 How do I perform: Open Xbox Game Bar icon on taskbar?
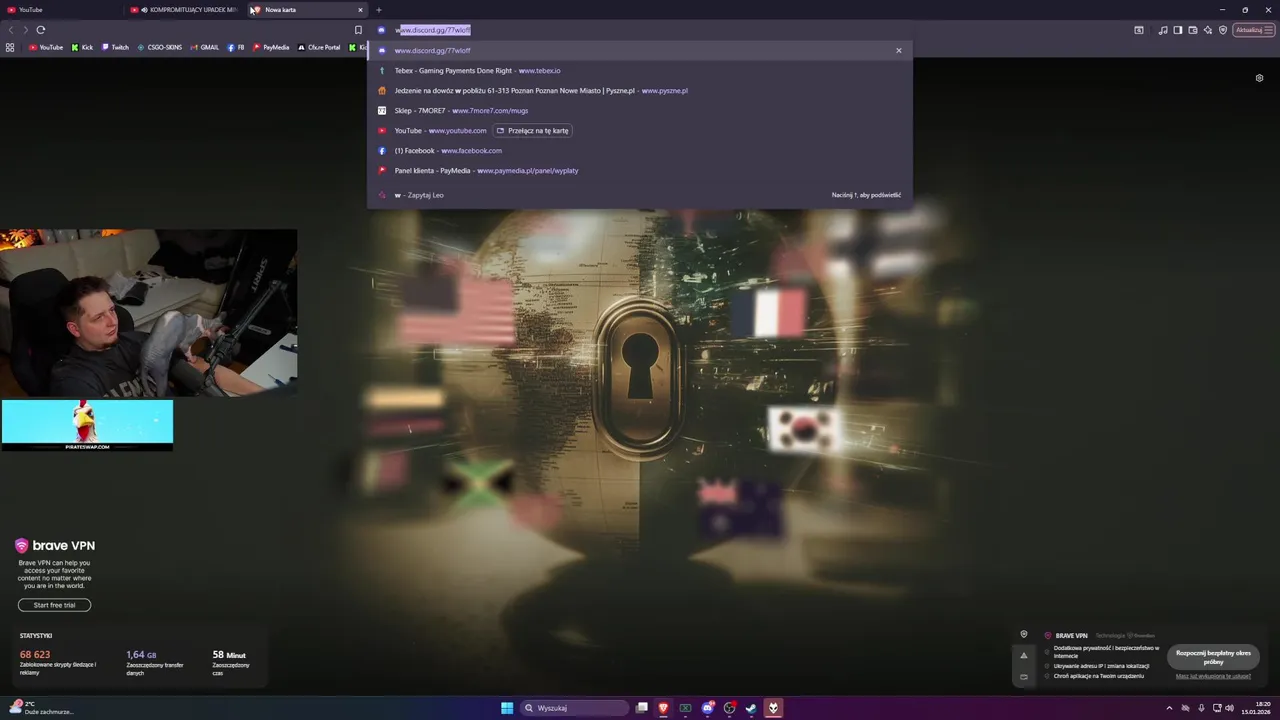pos(685,708)
